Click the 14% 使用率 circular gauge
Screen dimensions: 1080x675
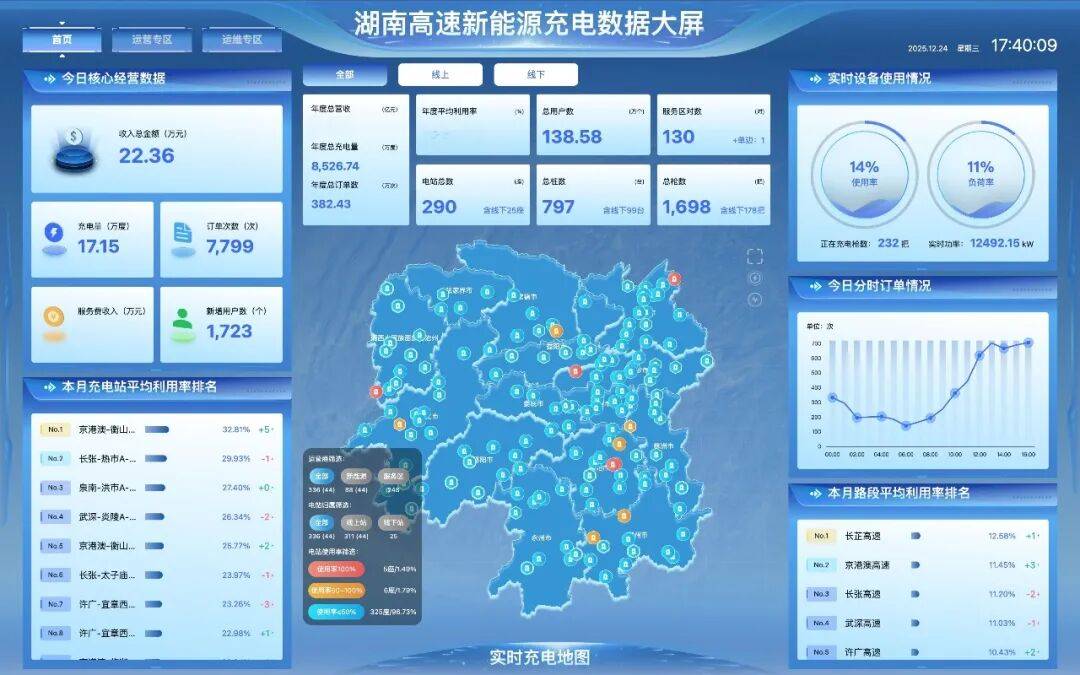[864, 174]
